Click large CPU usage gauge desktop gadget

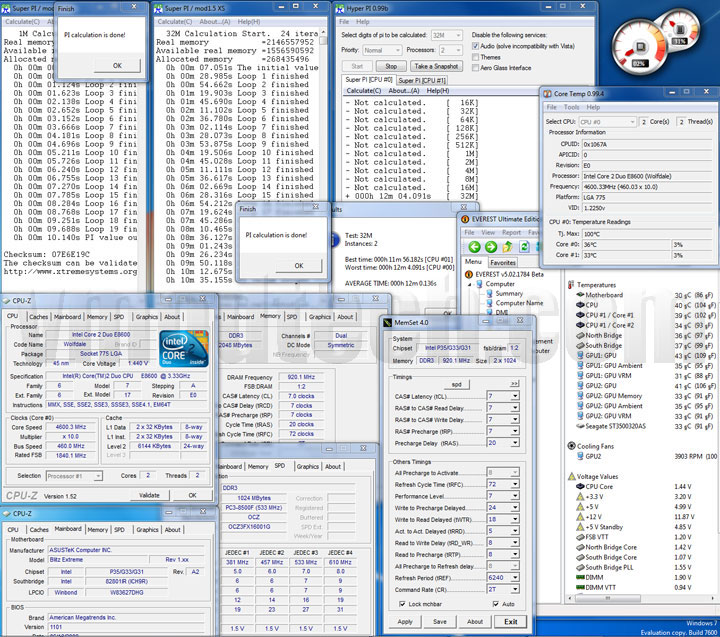tap(640, 47)
